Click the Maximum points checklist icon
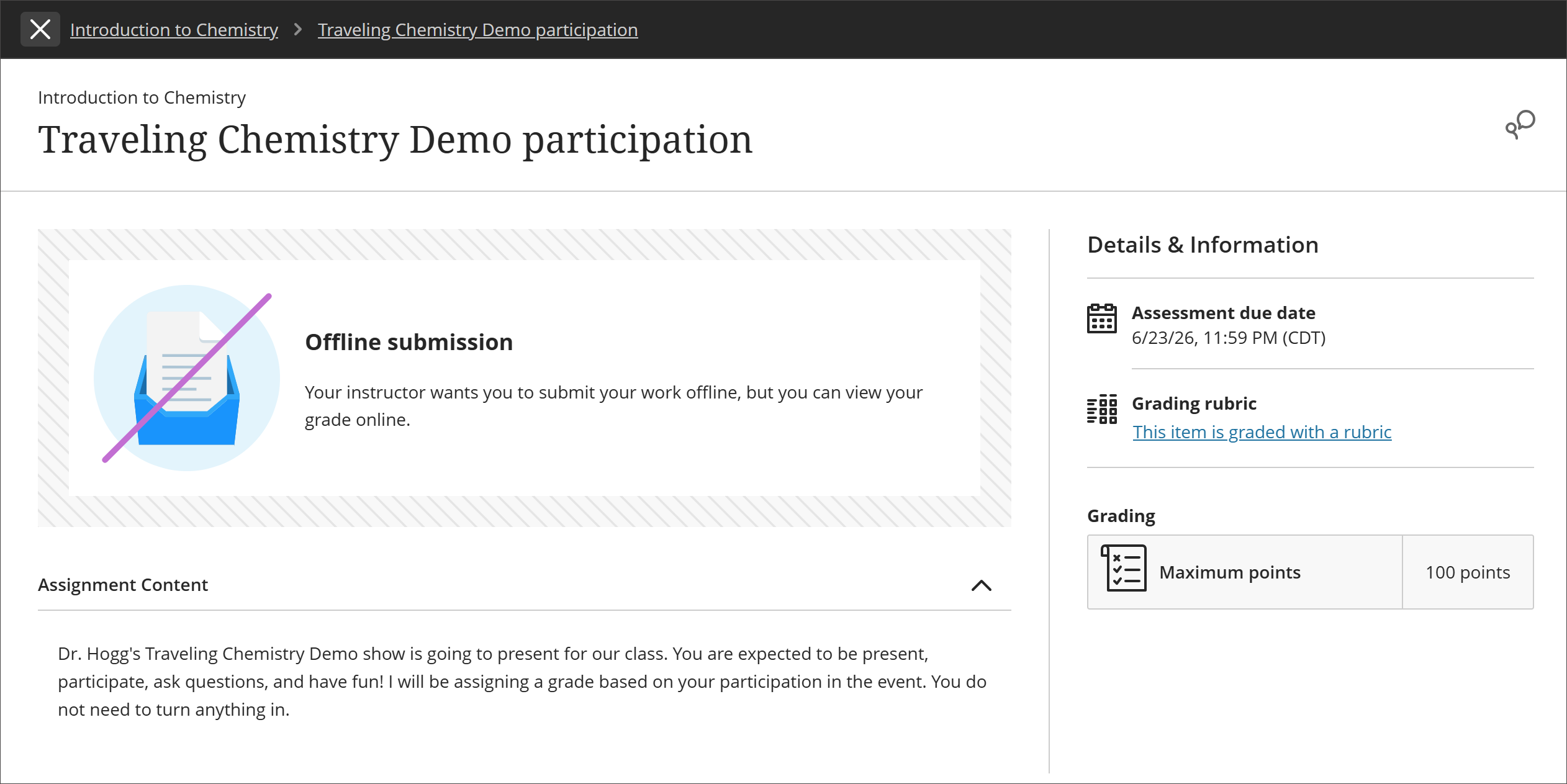The height and width of the screenshot is (784, 1567). [x=1124, y=568]
